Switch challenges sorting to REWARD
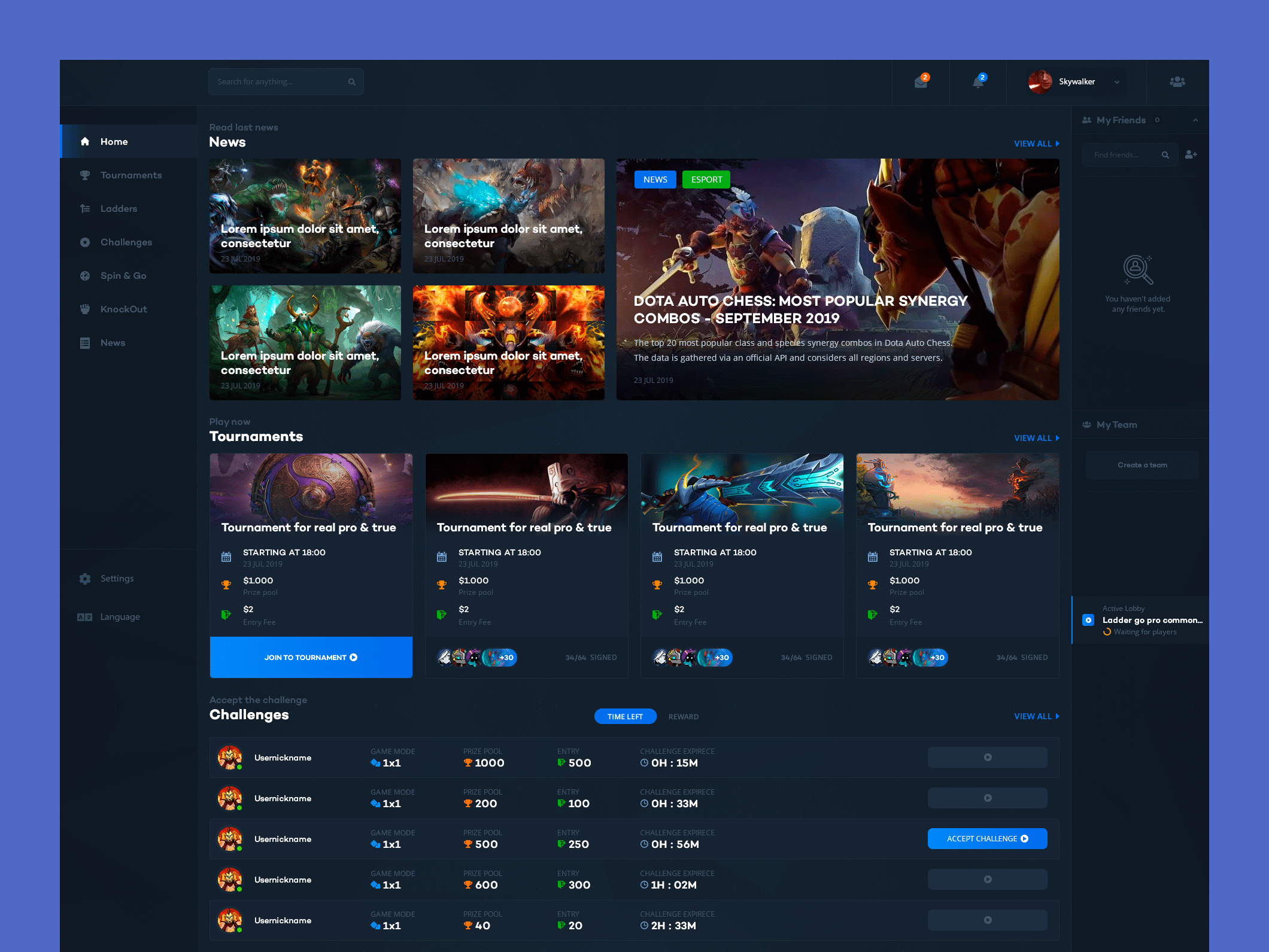1269x952 pixels. coord(683,716)
